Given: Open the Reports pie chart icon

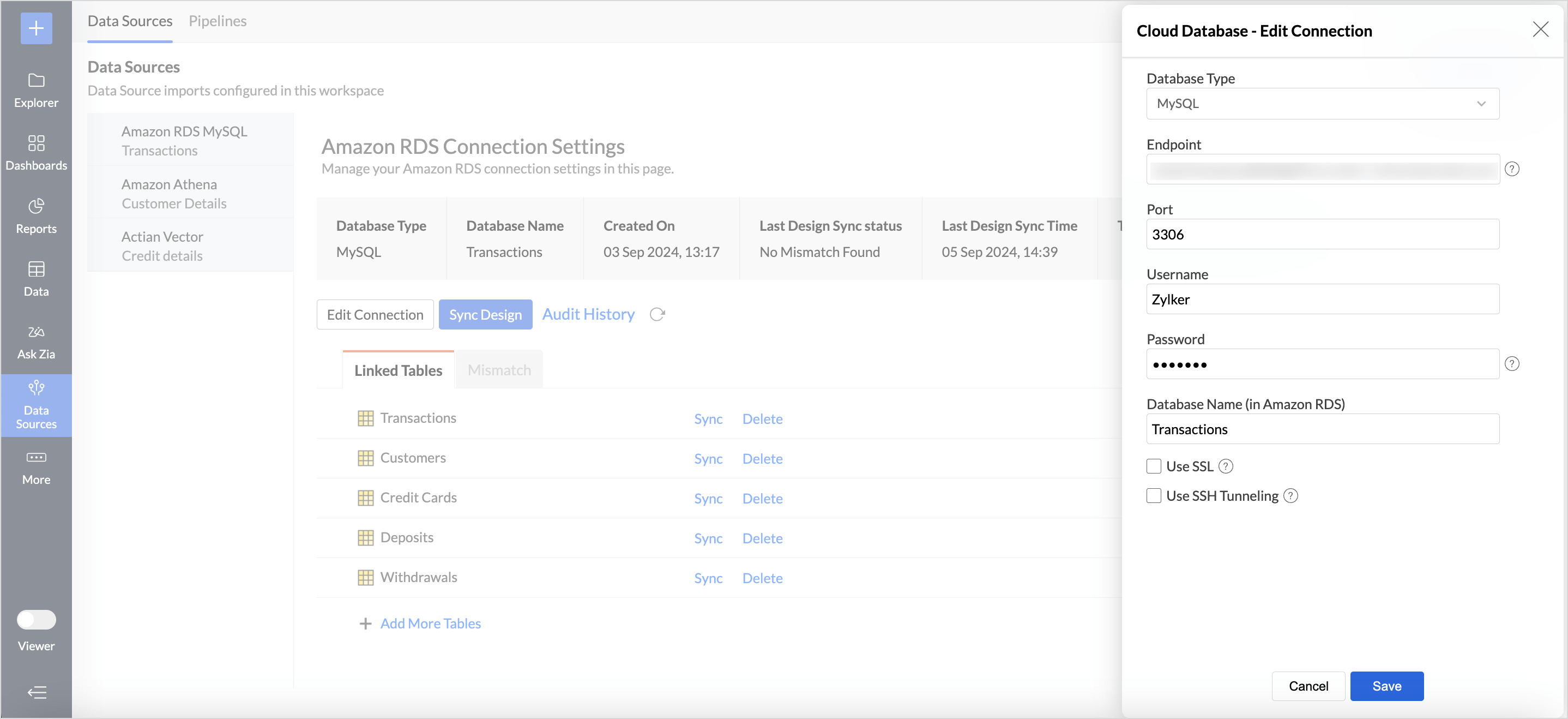Looking at the screenshot, I should [x=36, y=206].
